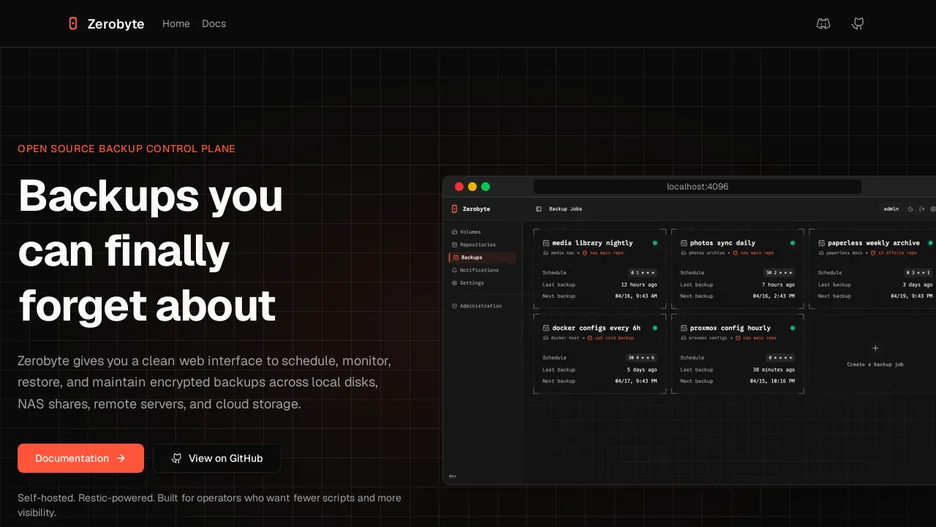Viewport: 936px width, 527px height.
Task: Click the Zerobyte logo in the top navbar
Action: (x=106, y=24)
